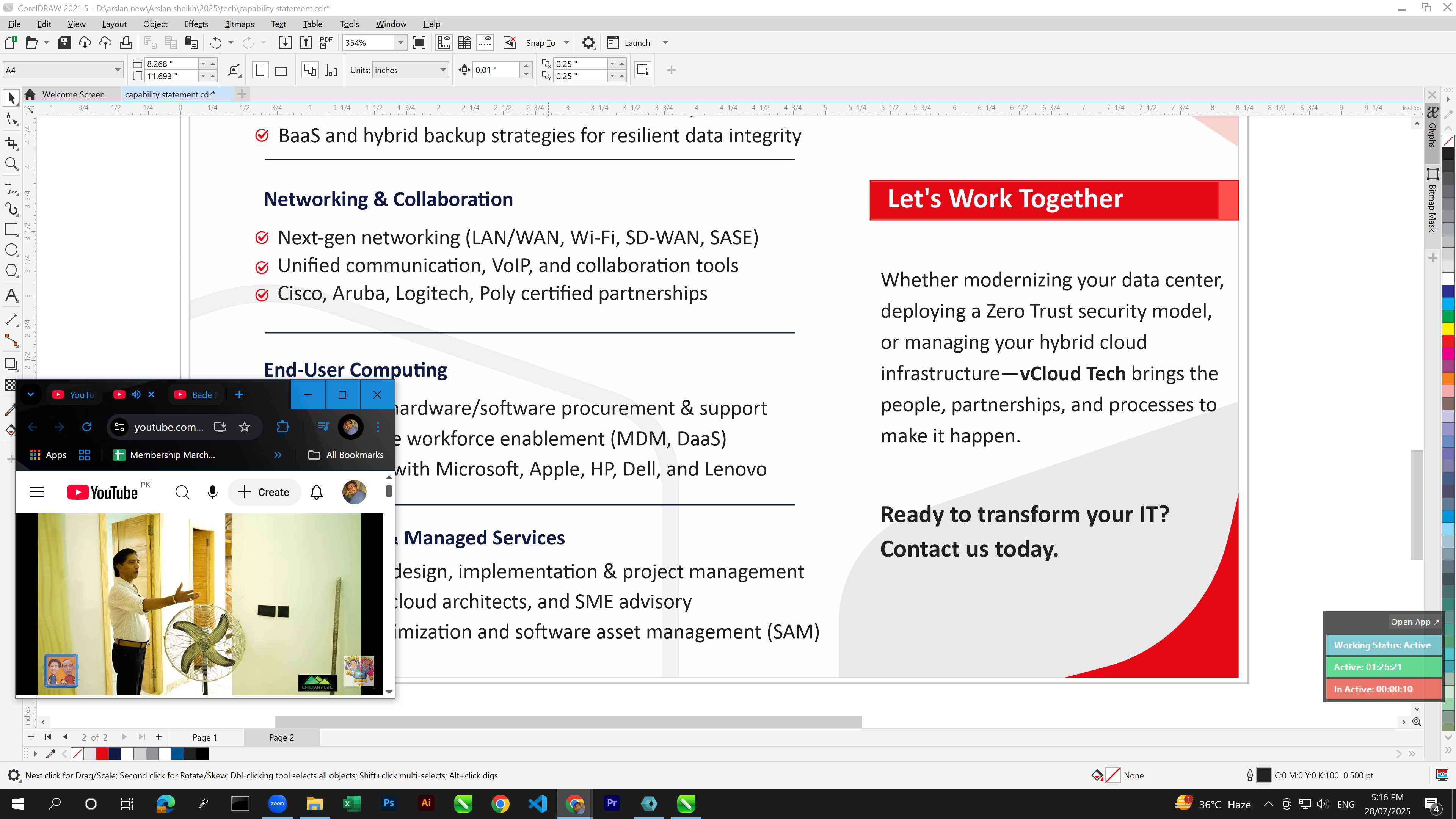Click the Undo arrow icon
The height and width of the screenshot is (819, 1456).
click(x=215, y=42)
